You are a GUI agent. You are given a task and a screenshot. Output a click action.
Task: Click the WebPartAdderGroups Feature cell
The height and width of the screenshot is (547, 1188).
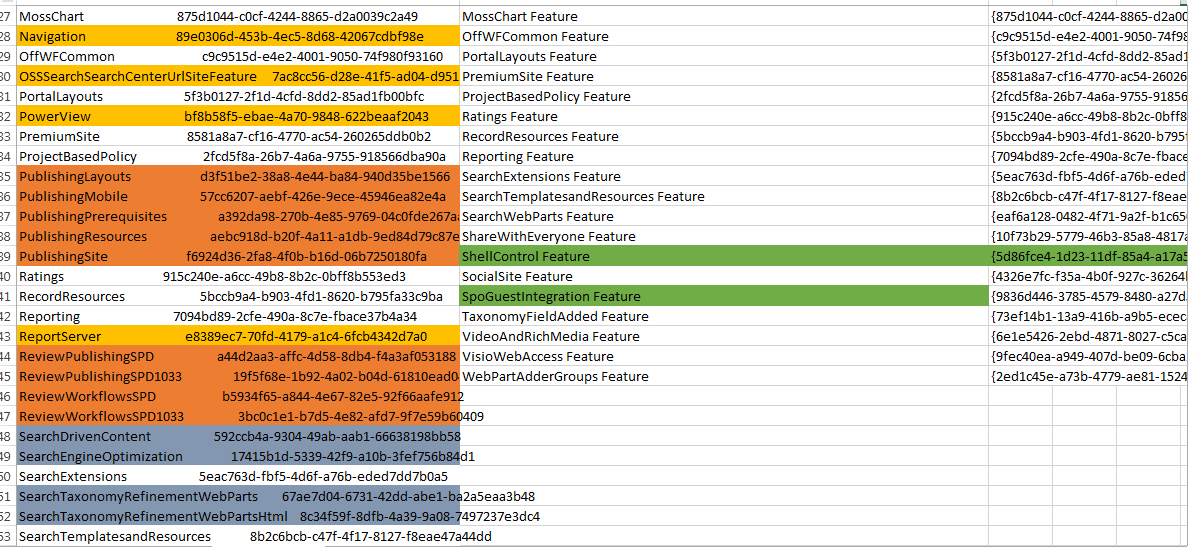tap(555, 377)
